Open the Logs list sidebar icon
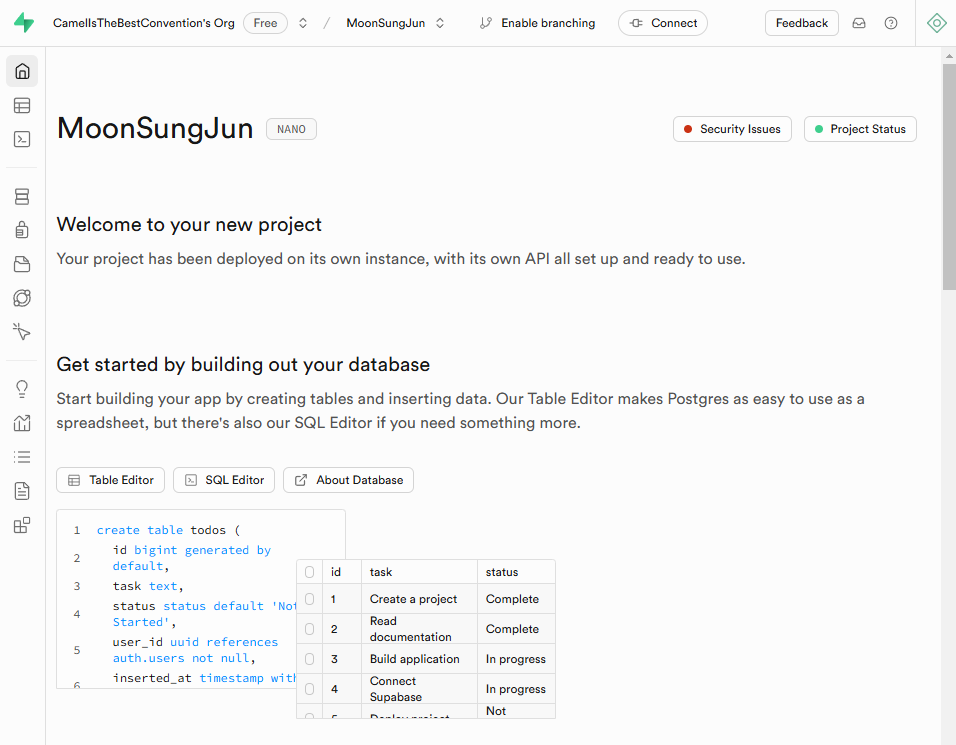Viewport: 956px width, 745px height. pyautogui.click(x=22, y=457)
